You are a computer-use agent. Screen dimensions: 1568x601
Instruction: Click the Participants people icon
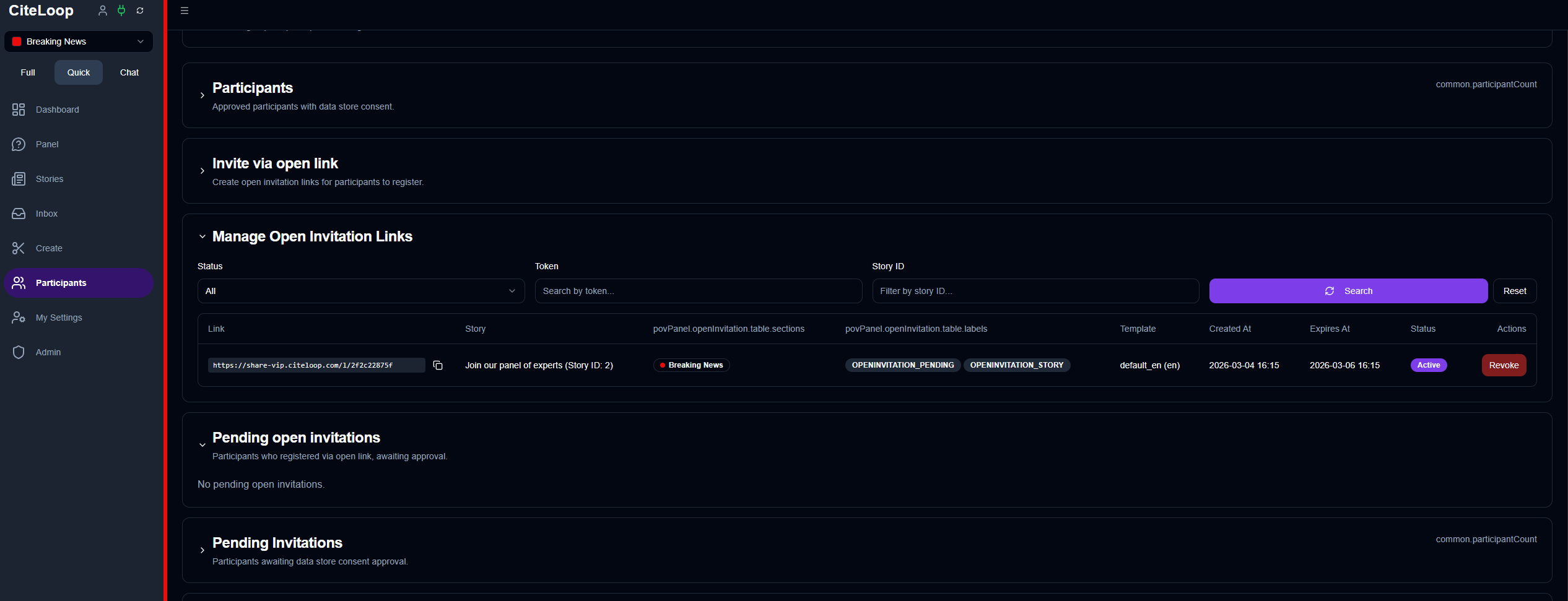pyautogui.click(x=19, y=283)
